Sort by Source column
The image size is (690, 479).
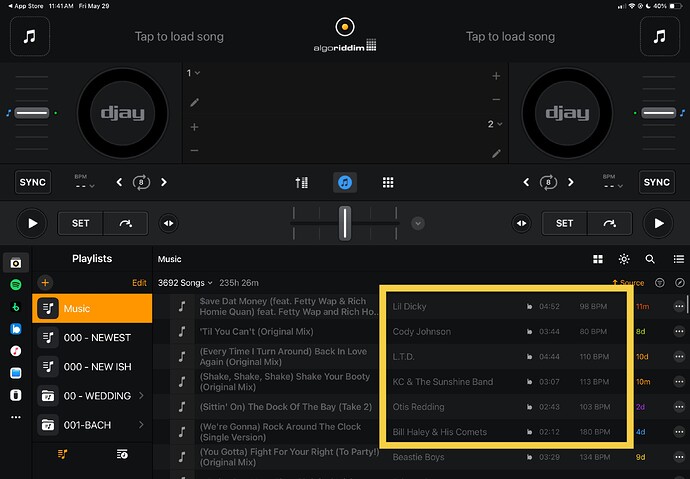click(x=628, y=283)
